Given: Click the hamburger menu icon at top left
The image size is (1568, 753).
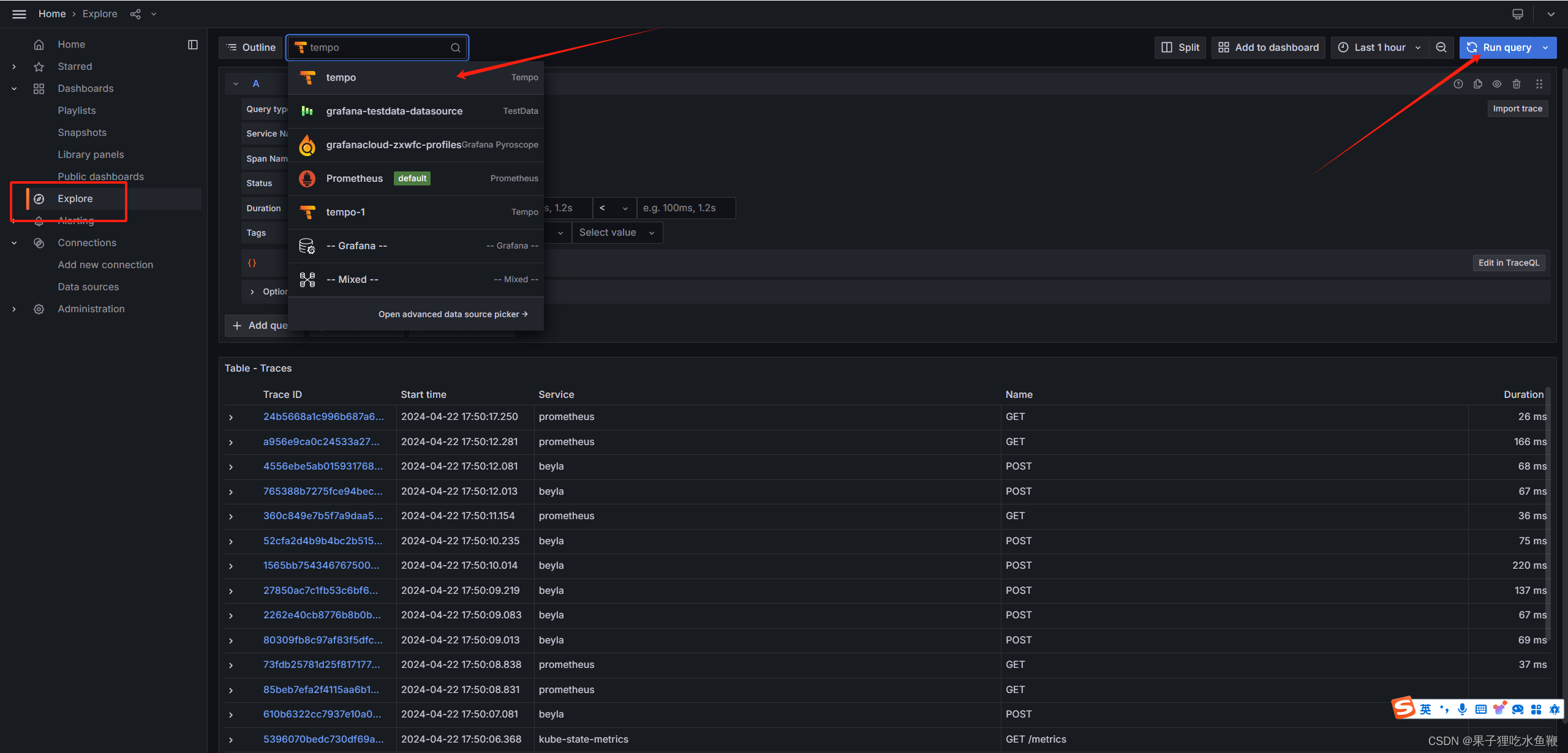Looking at the screenshot, I should pos(19,13).
